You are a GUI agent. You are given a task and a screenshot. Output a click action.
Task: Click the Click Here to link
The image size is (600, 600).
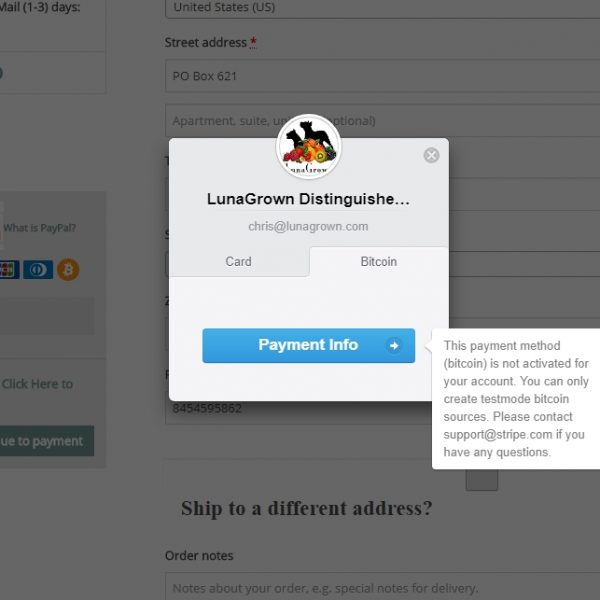[x=37, y=384]
